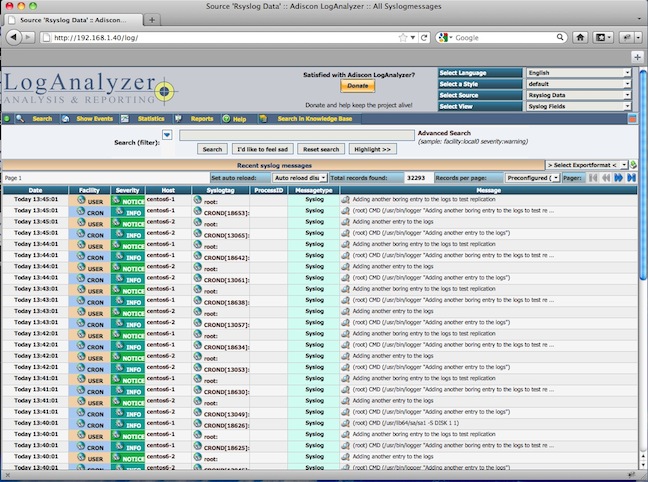Viewport: 648px width, 482px height.
Task: Click the search filter text field
Action: tap(297, 135)
